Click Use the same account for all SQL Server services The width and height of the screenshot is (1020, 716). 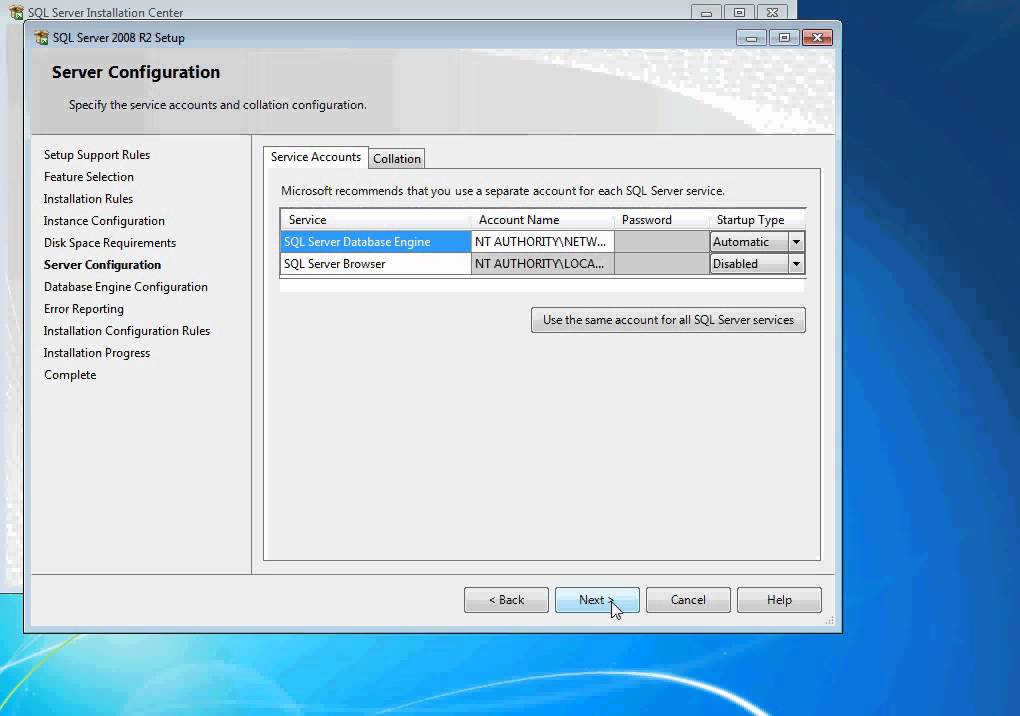point(668,320)
